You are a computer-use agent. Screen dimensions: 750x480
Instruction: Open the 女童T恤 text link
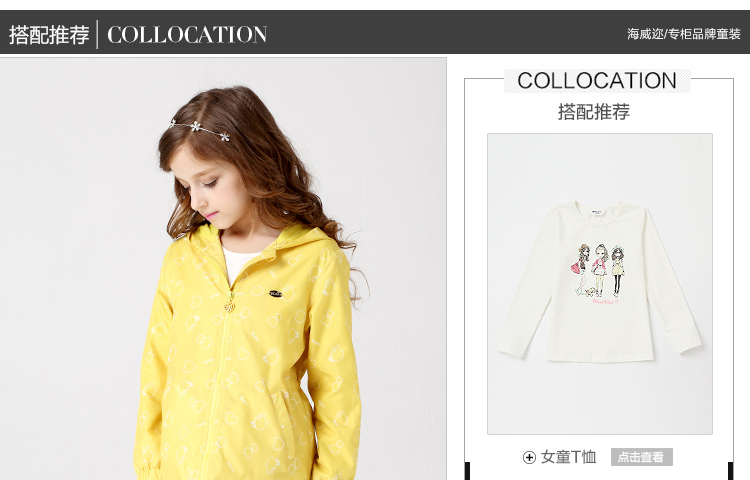(569, 457)
